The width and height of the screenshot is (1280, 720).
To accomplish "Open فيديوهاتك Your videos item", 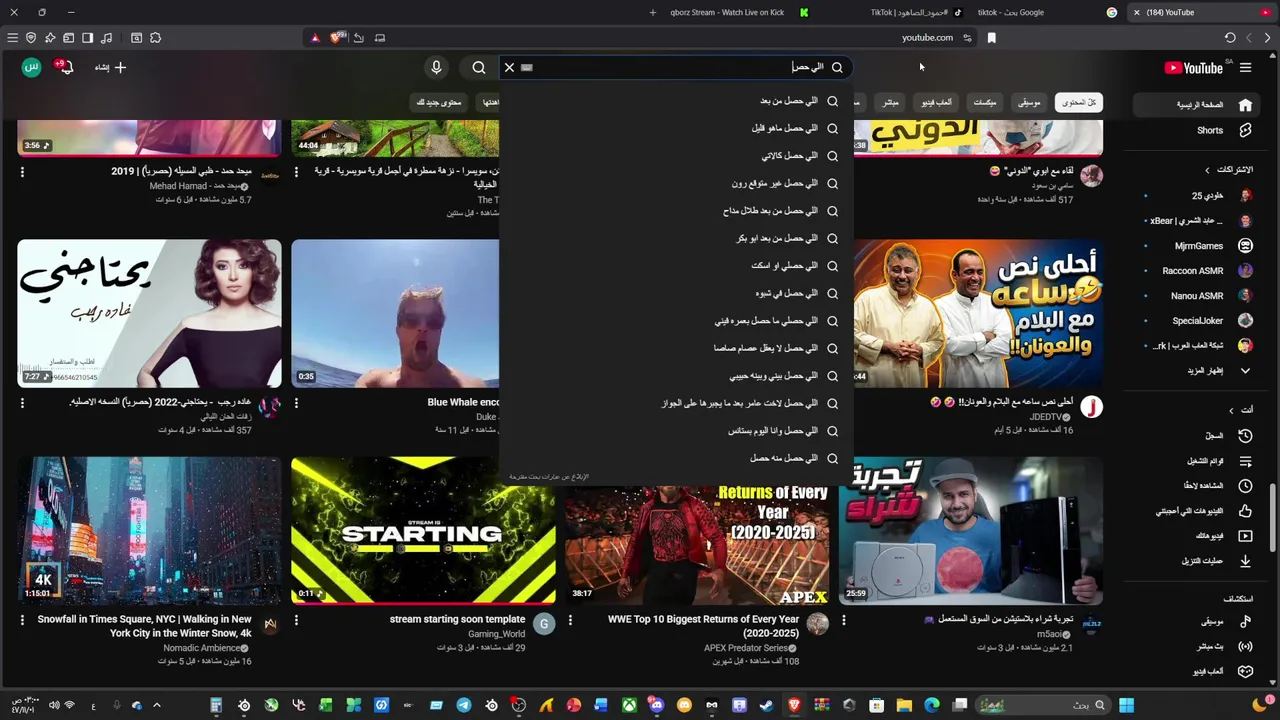I will pos(1197,536).
